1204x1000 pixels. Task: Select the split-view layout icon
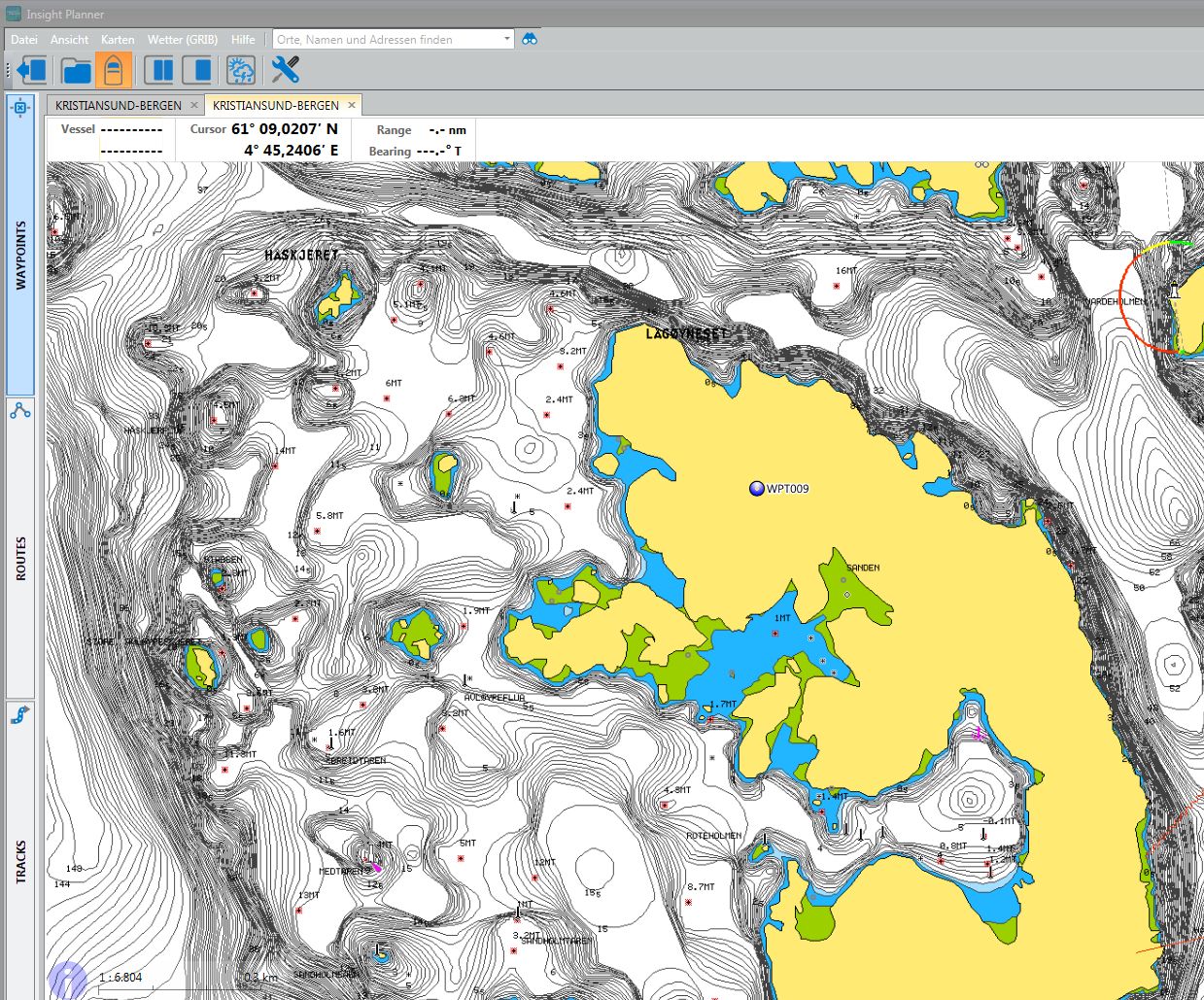160,70
